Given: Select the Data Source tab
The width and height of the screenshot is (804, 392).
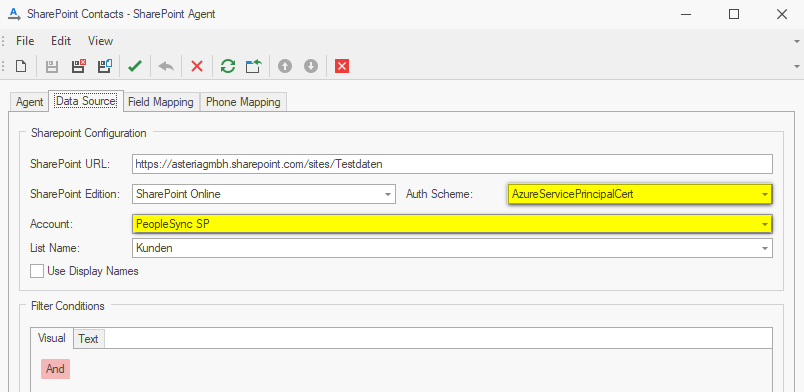Looking at the screenshot, I should pos(86,101).
